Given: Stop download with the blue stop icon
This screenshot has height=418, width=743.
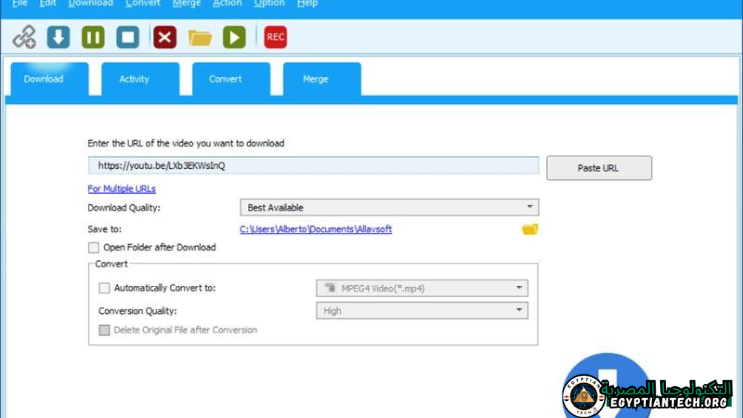Looking at the screenshot, I should [x=128, y=37].
